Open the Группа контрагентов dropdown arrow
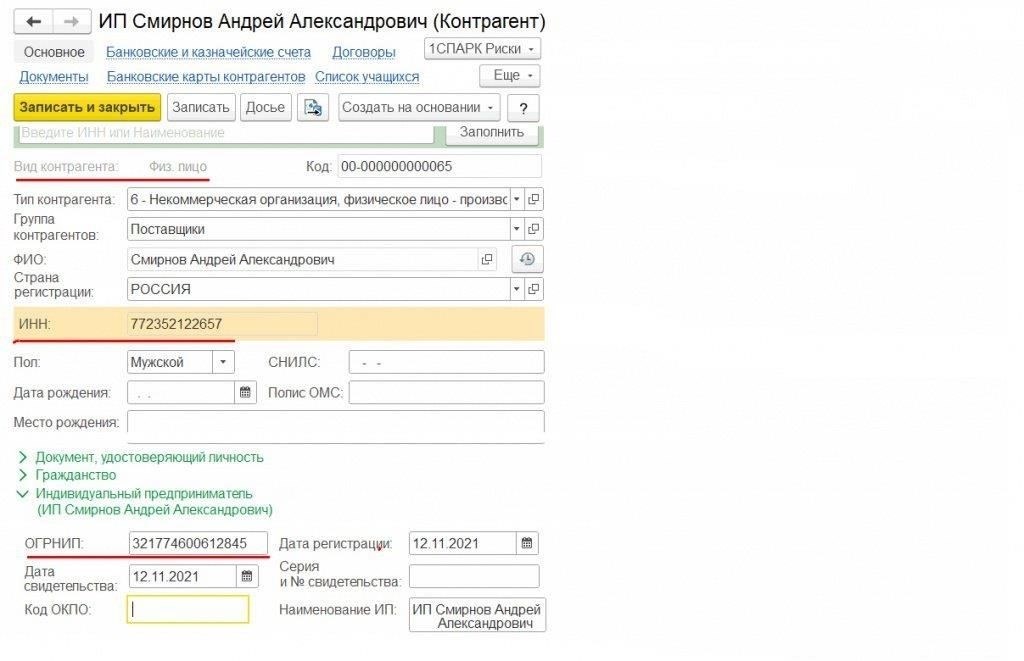The width and height of the screenshot is (1024, 661). tap(517, 230)
